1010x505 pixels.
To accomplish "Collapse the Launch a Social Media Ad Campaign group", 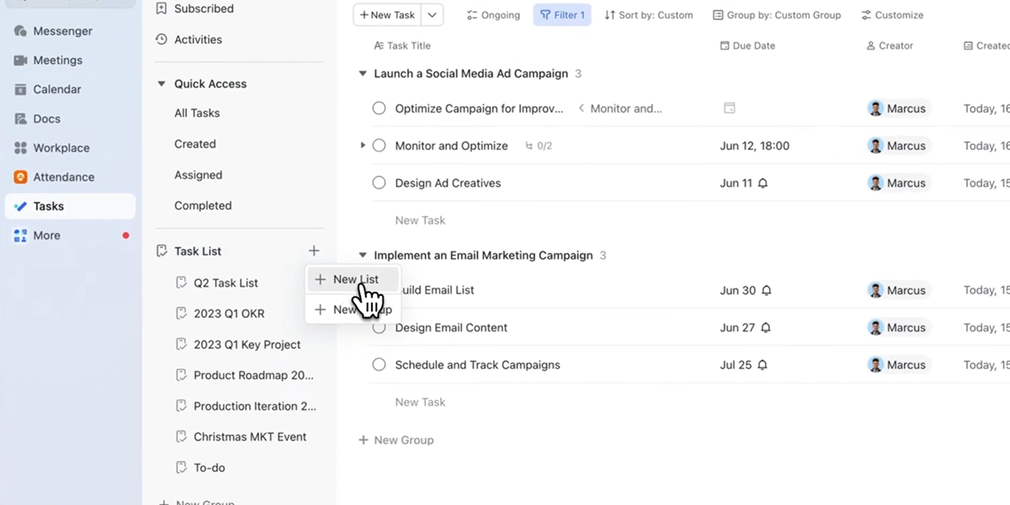I will point(363,74).
